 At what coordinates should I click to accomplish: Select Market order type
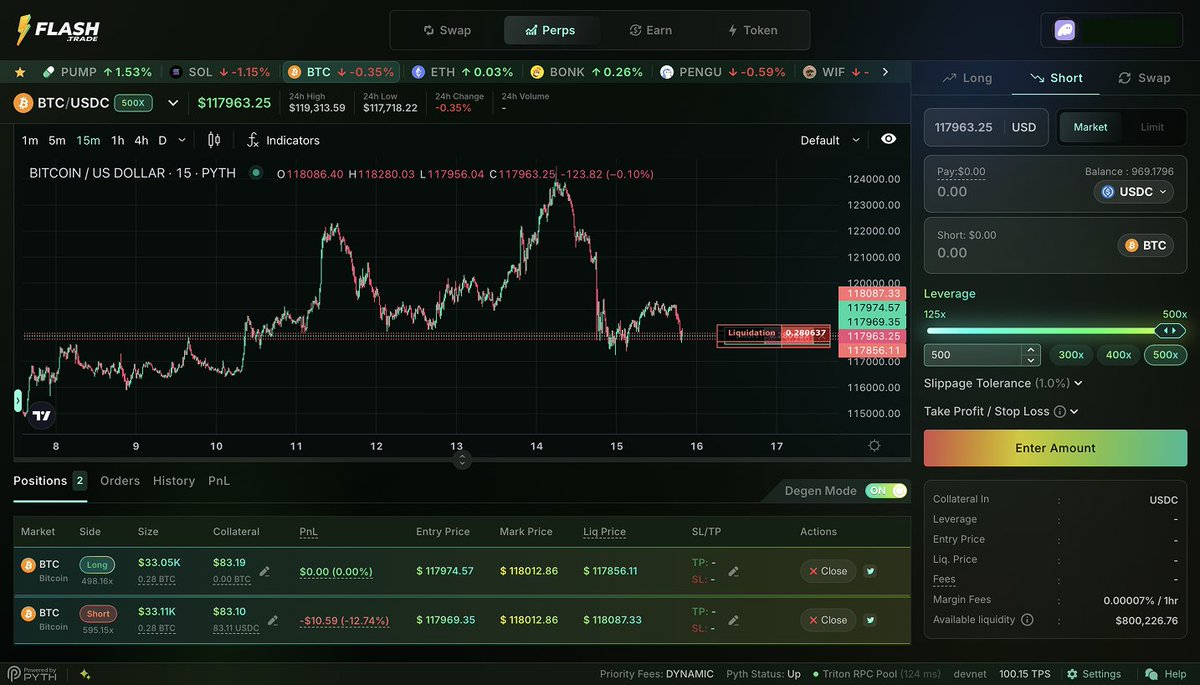click(x=1090, y=127)
